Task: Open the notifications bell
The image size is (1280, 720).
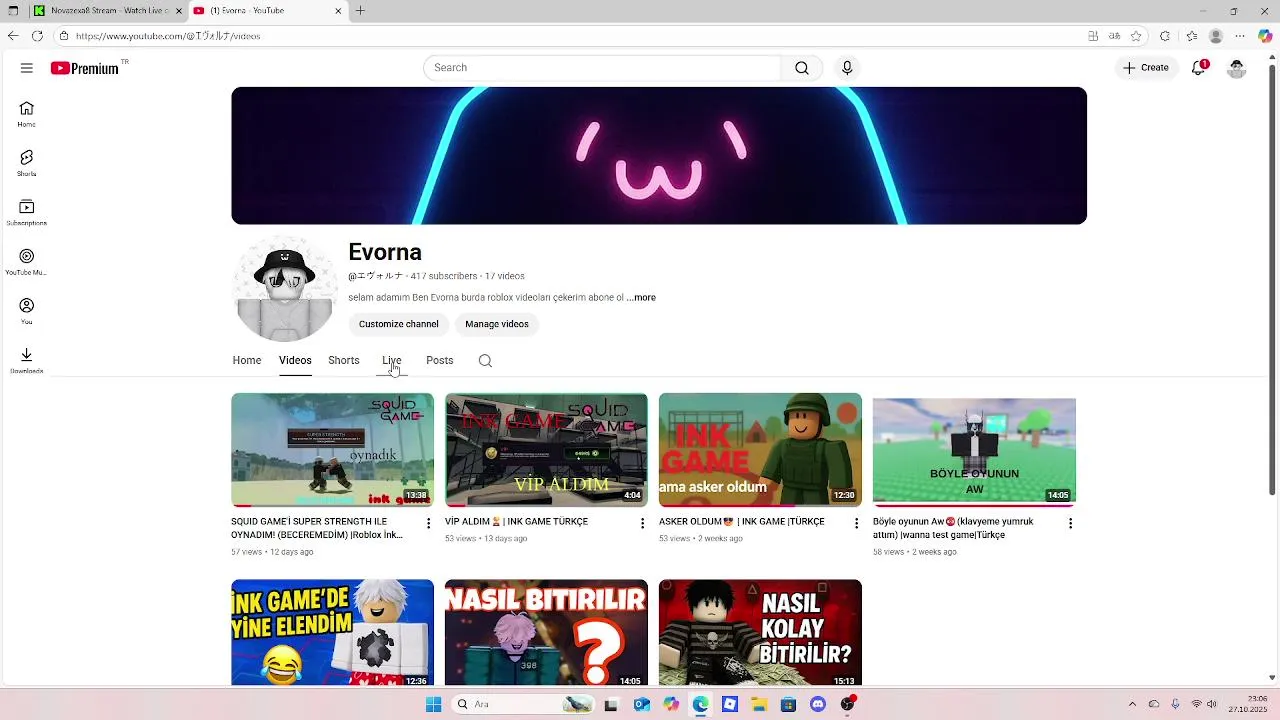Action: coord(1198,68)
